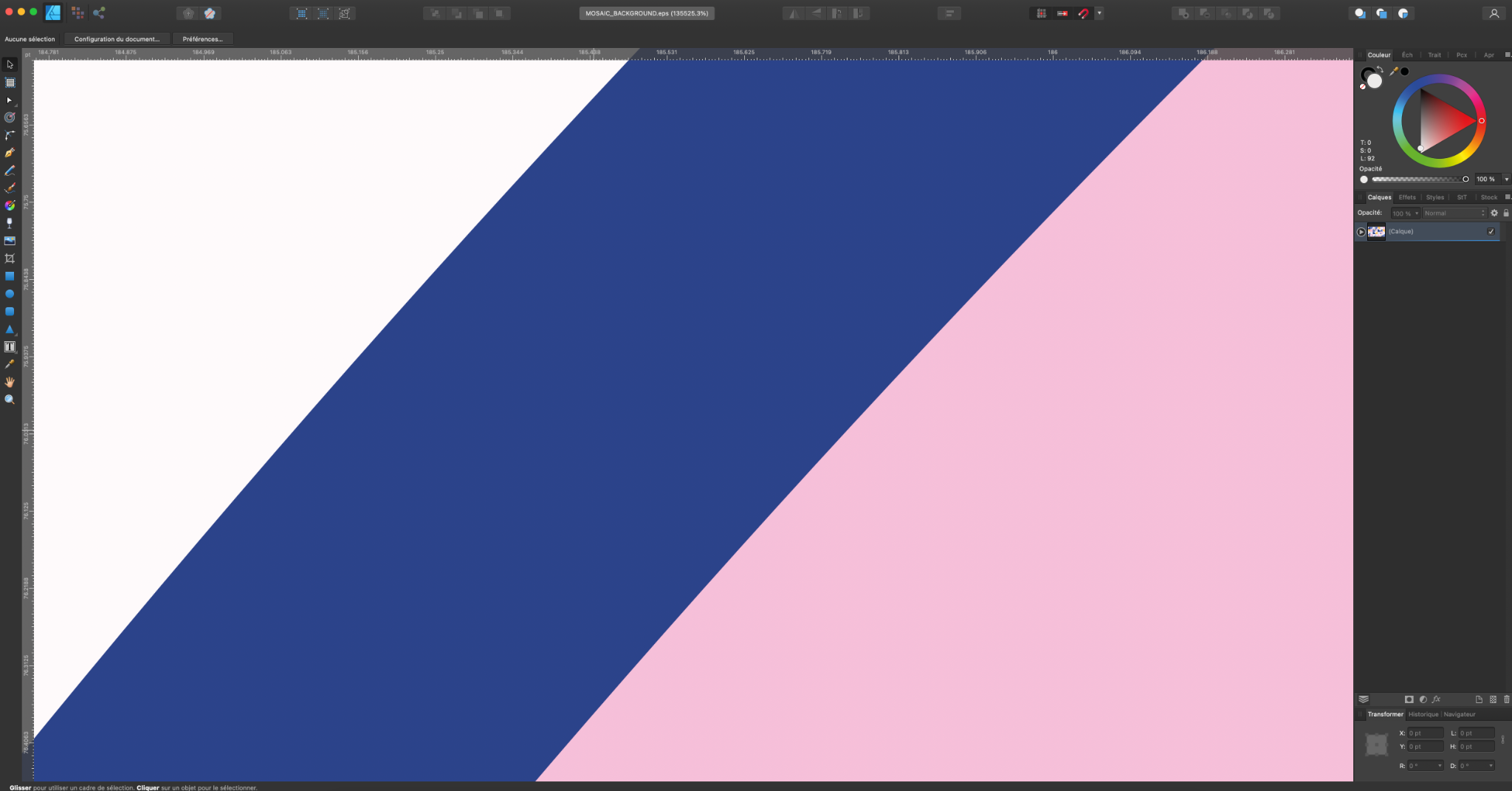Switch to Export persona icon
Screen dimensions: 1512x791
pyautogui.click(x=99, y=13)
